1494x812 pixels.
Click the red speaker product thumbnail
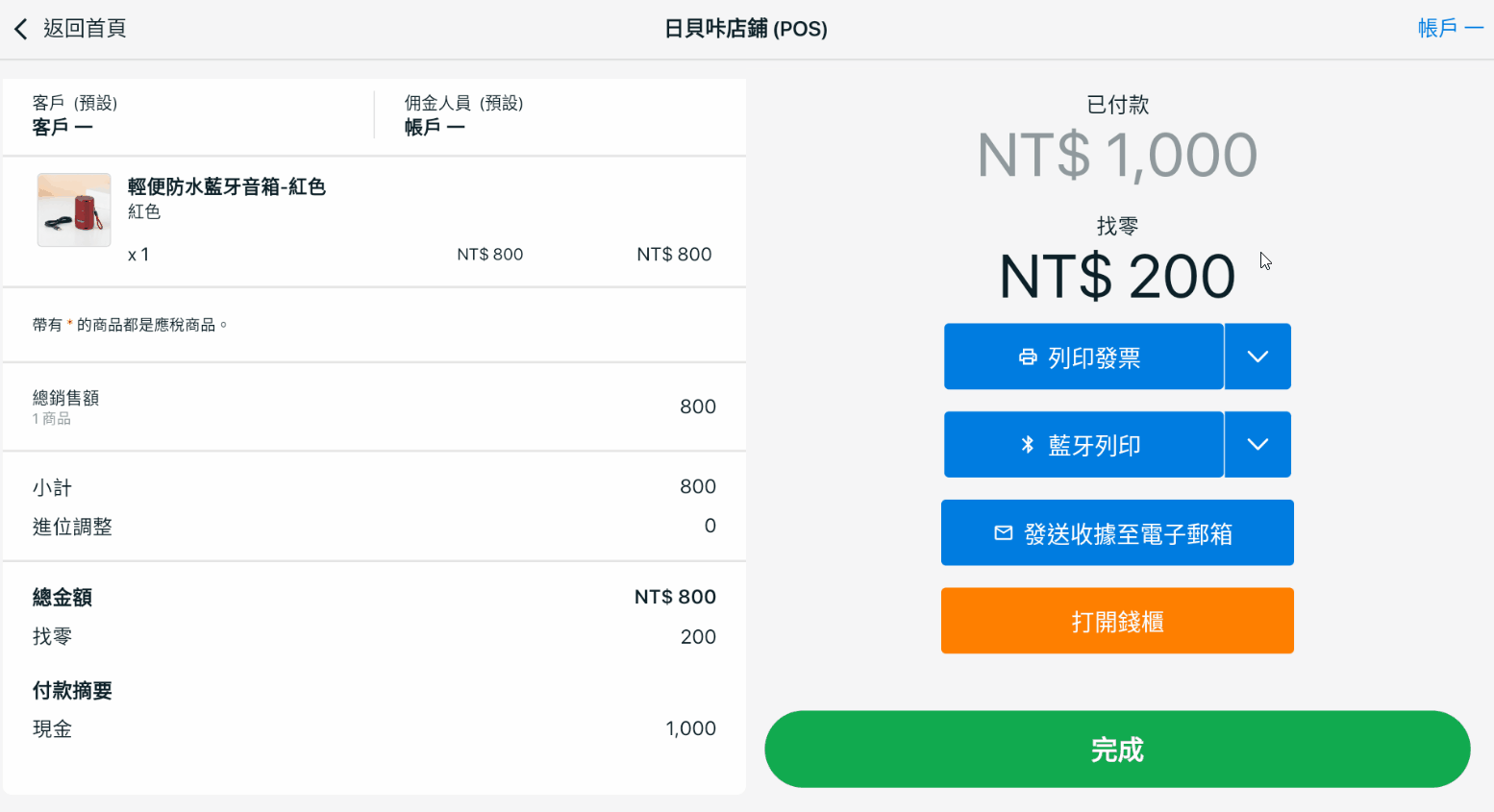[x=74, y=210]
